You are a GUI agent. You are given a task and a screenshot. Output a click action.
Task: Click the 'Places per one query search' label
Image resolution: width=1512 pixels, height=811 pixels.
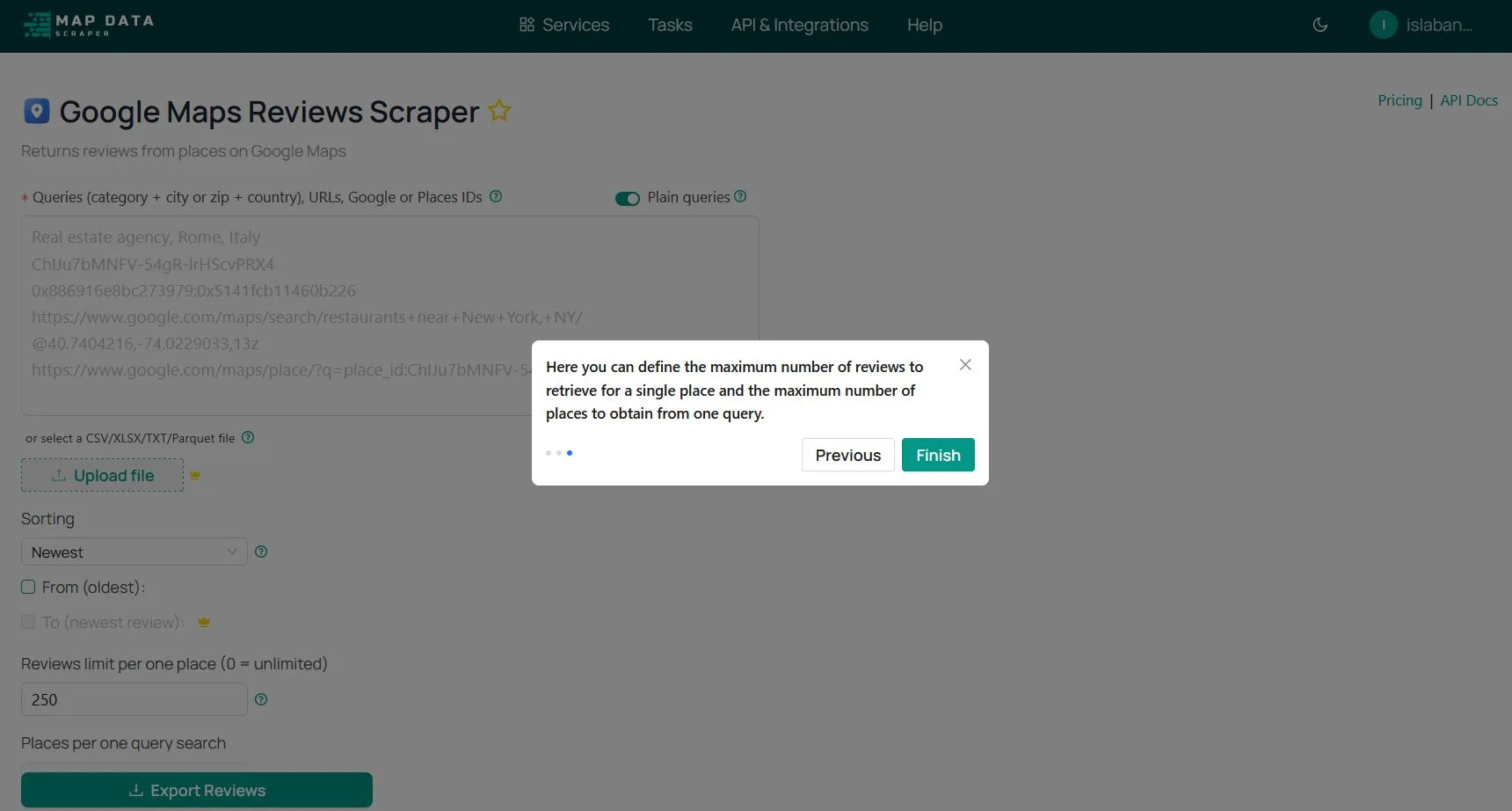123,743
